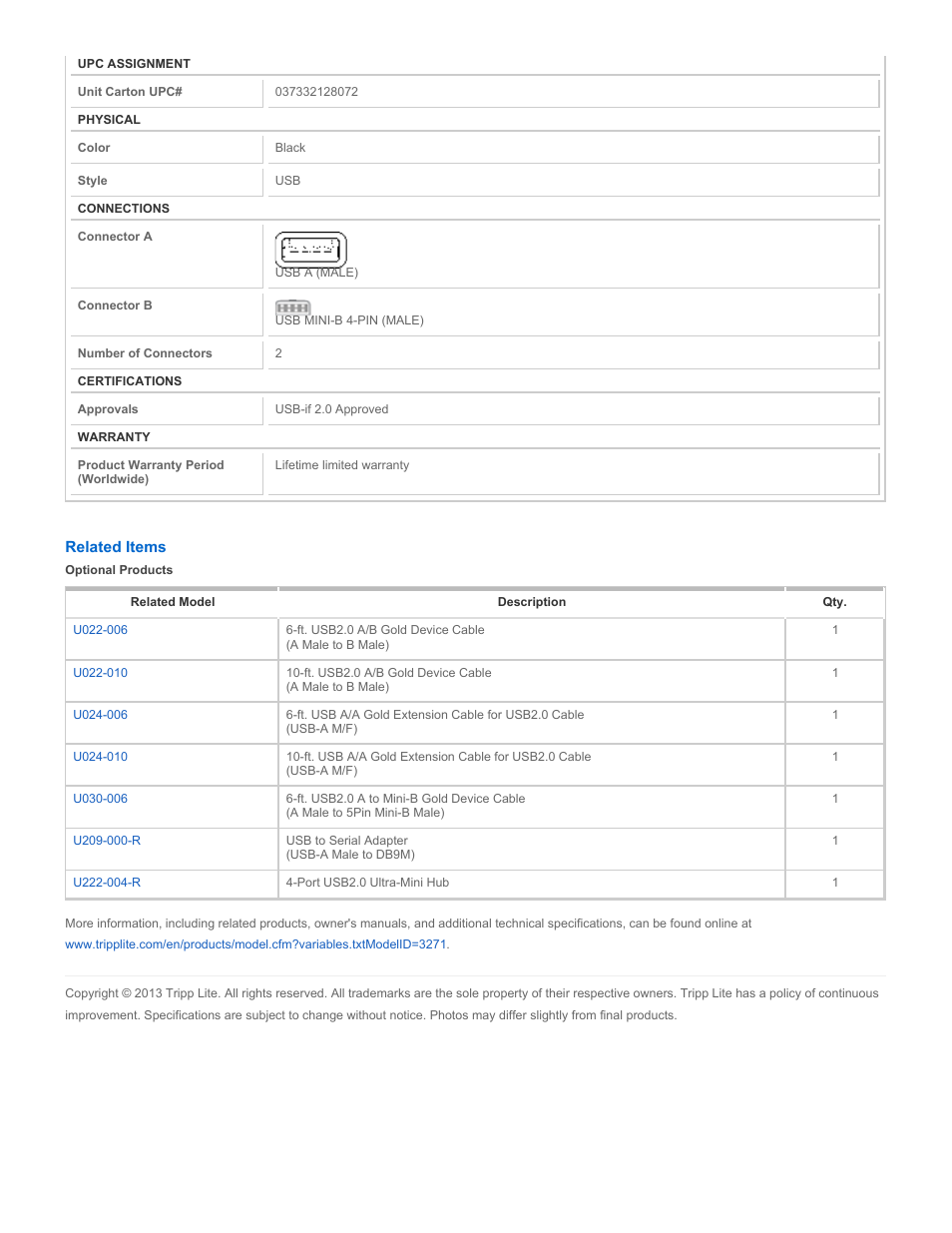The width and height of the screenshot is (952, 1233).
Task: Open the U222-004-R related model link
Action: [107, 883]
